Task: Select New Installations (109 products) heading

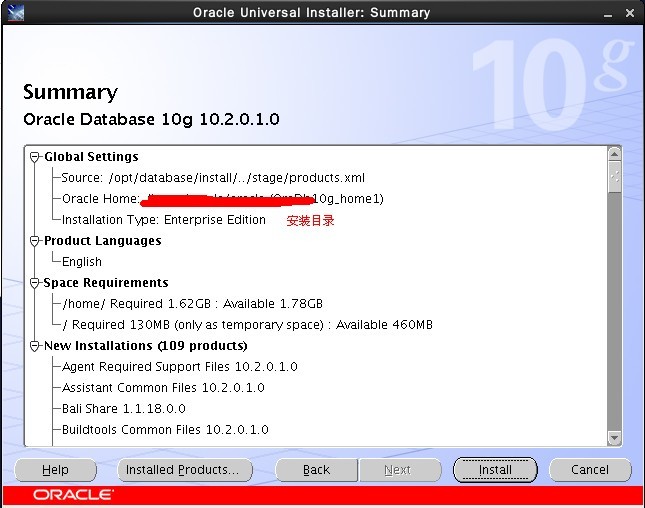Action: click(146, 346)
